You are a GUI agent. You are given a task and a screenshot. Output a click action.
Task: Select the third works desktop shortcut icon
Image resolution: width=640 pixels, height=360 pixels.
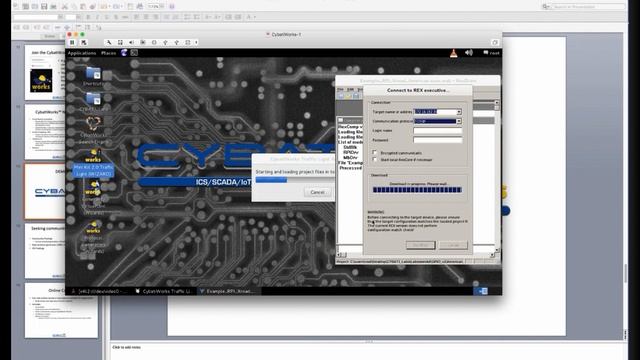click(x=93, y=238)
